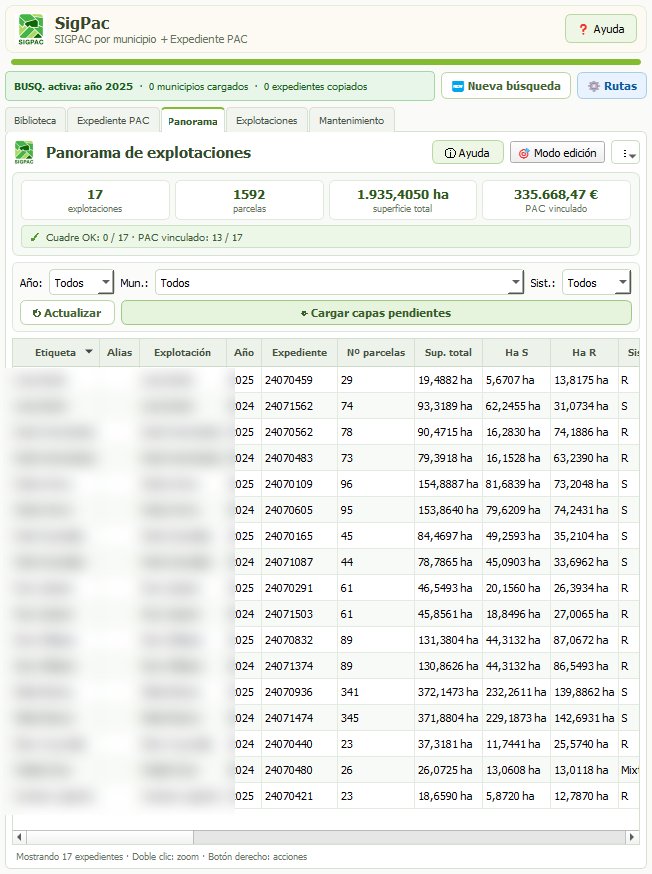The height and width of the screenshot is (874, 652).
Task: Click the 232,2611 ha Ha S cell
Action: 517,692
